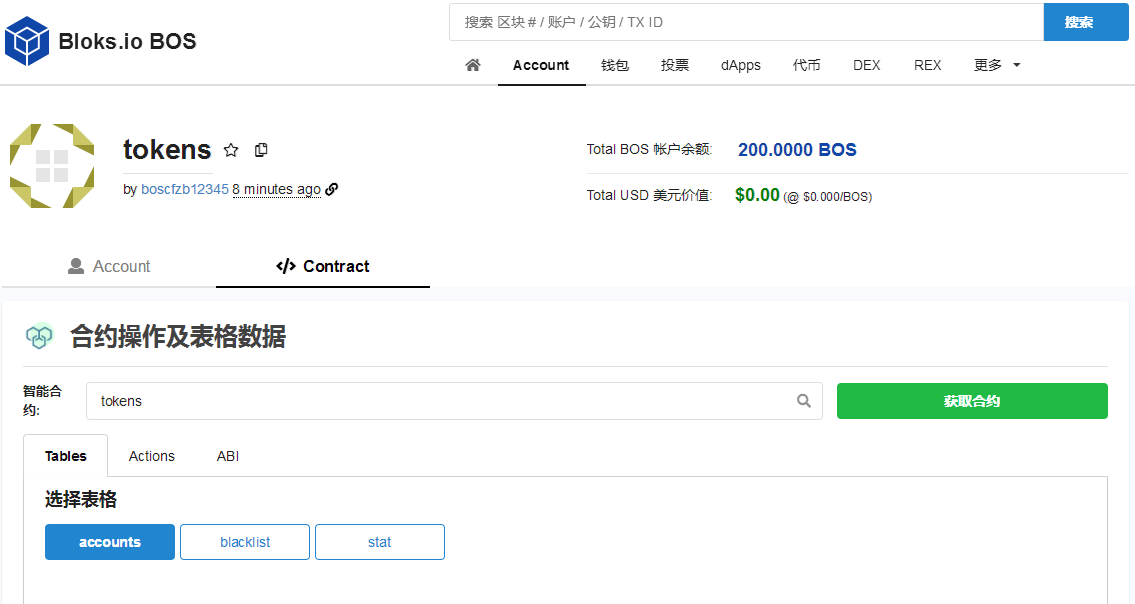Go to home via house icon
This screenshot has width=1135, height=604.
[473, 65]
